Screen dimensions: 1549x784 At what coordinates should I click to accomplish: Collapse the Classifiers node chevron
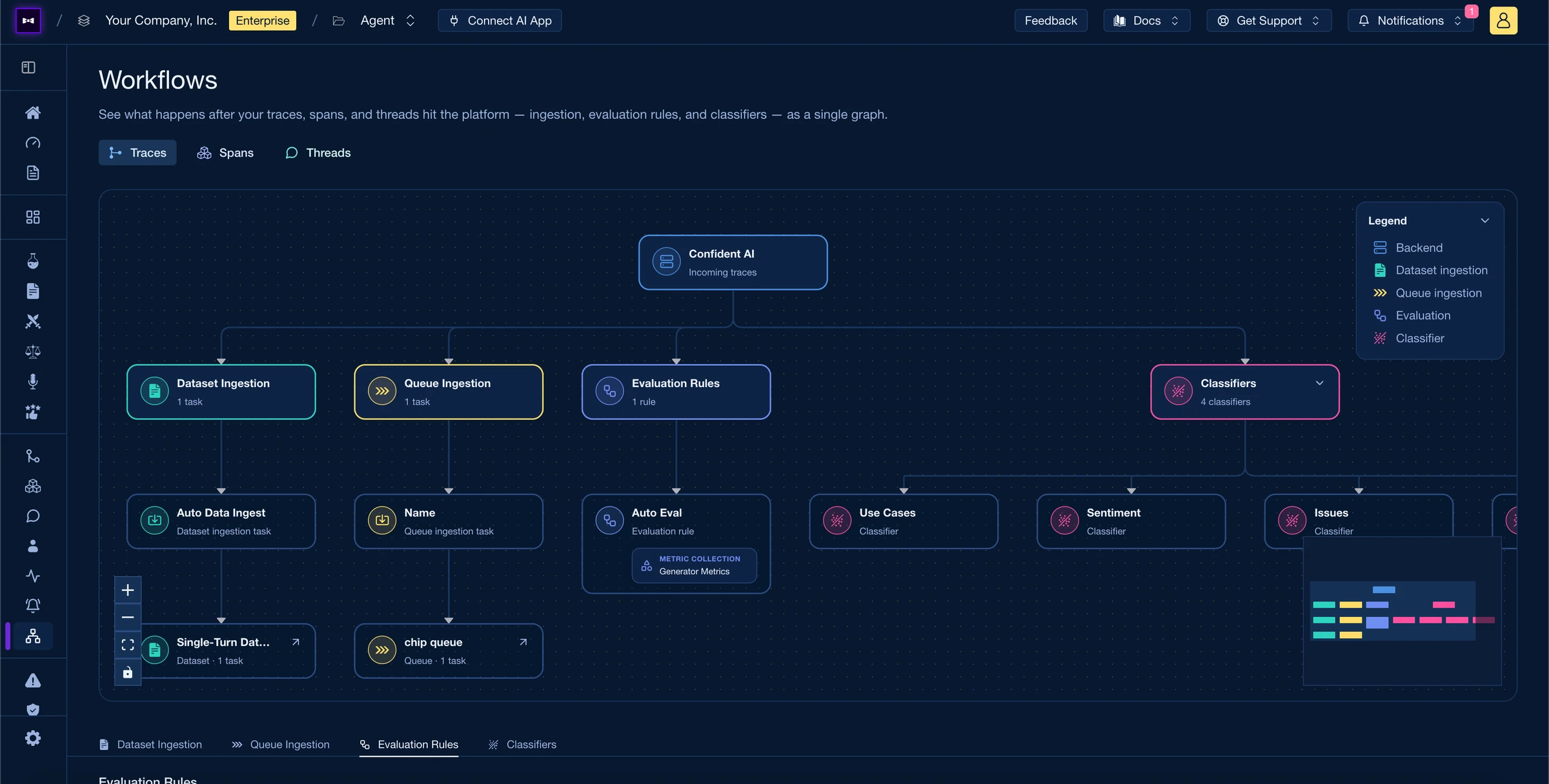(1320, 383)
